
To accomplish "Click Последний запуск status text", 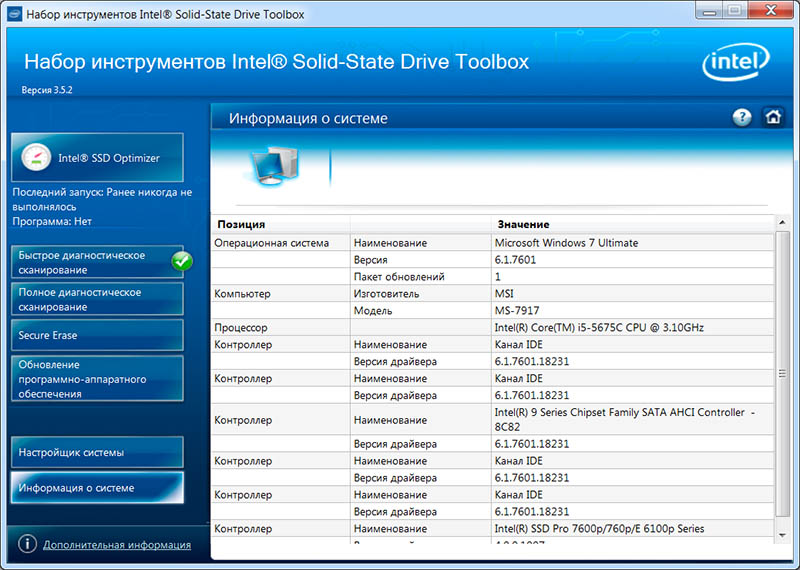I will click(x=102, y=200).
